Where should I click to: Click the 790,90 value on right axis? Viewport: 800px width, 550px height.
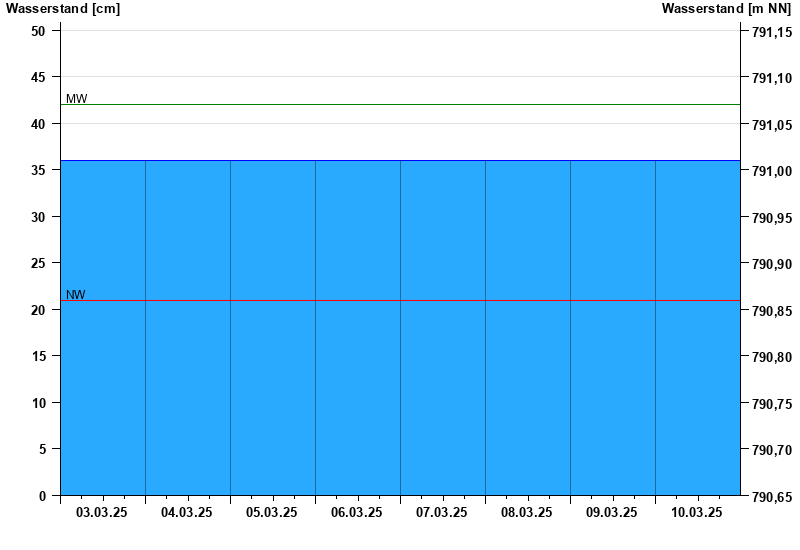click(x=772, y=264)
